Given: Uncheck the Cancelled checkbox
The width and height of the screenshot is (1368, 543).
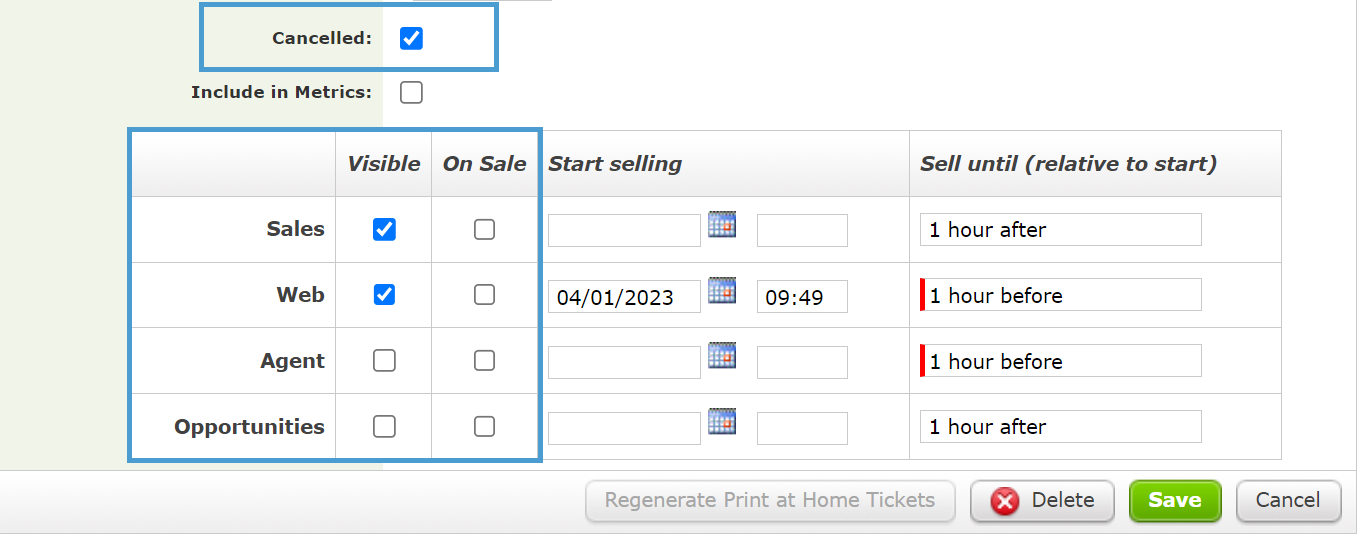Looking at the screenshot, I should [x=411, y=39].
